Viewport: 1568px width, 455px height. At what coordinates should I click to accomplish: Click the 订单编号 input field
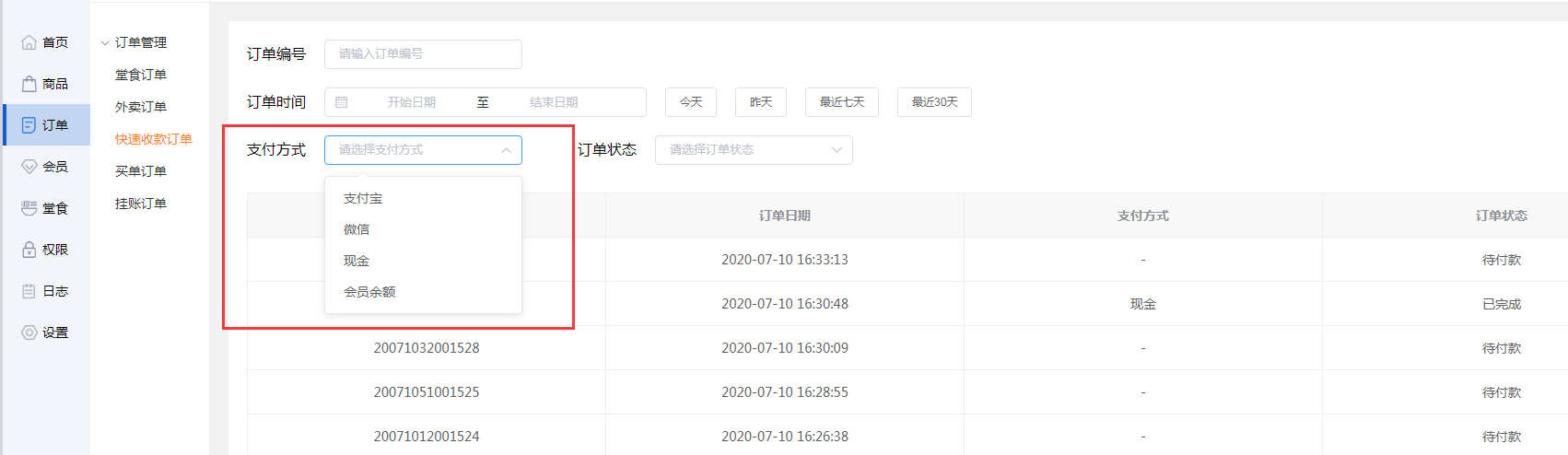pyautogui.click(x=423, y=54)
